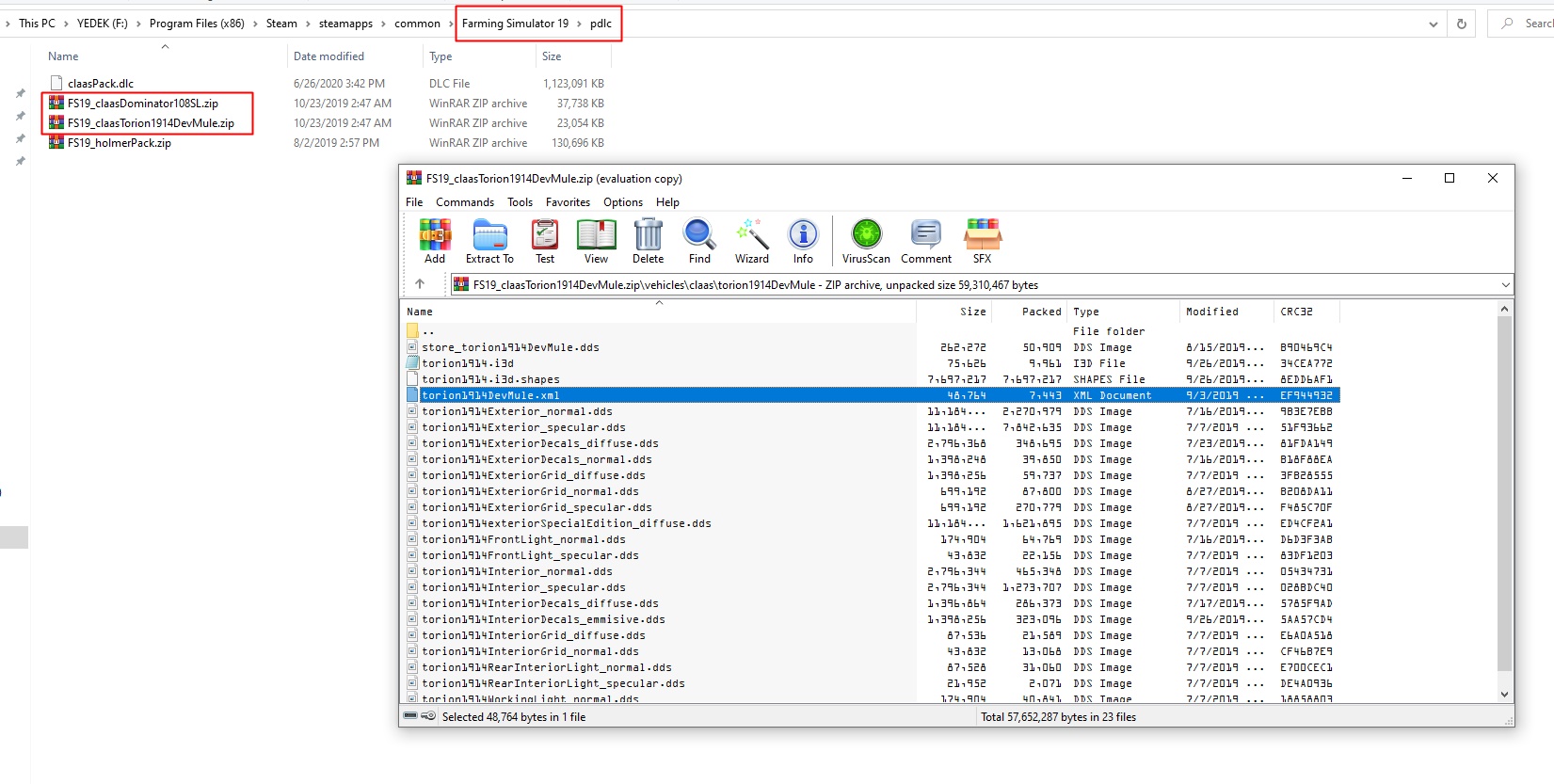The image size is (1554, 784).
Task: Open the Find magnifier tool
Action: [x=699, y=240]
